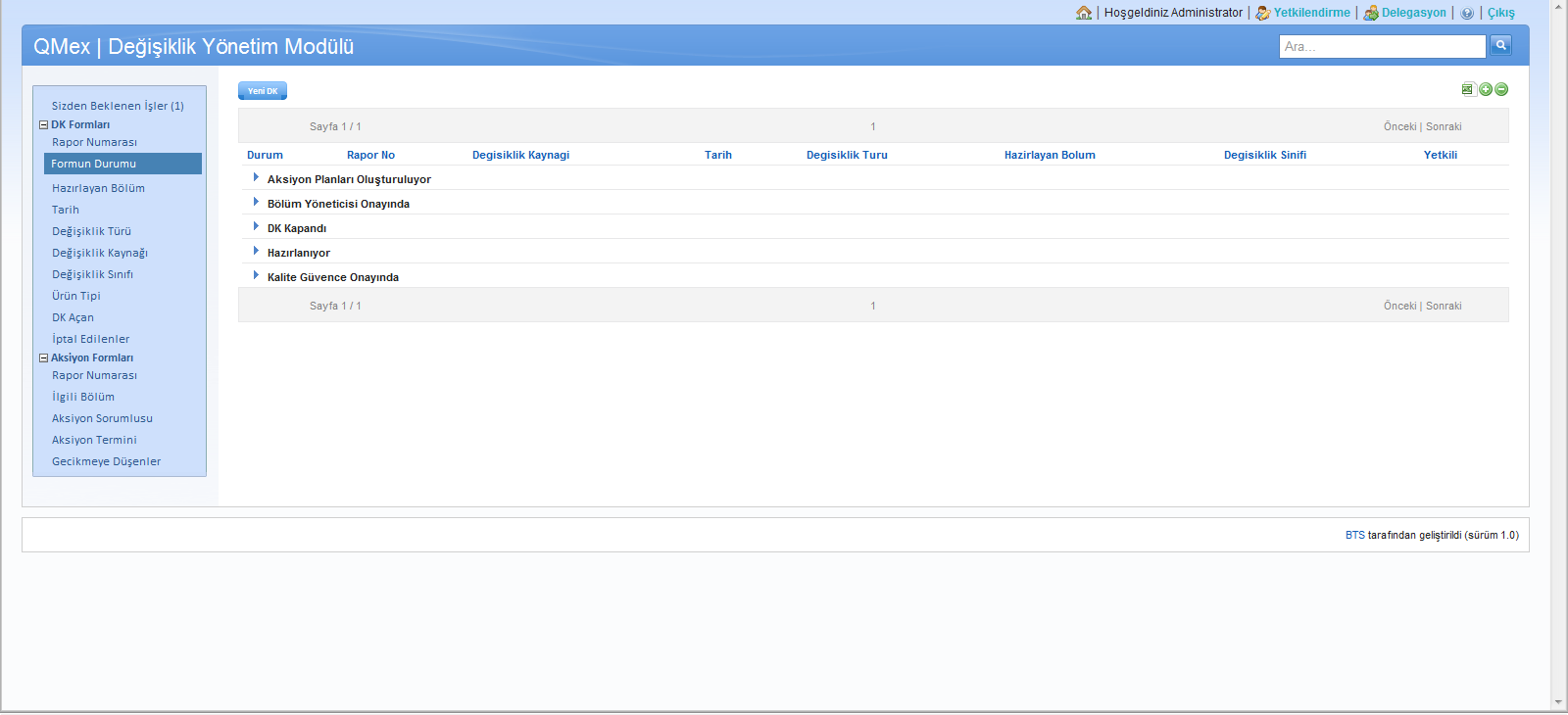Open Değişiklik Kaynağı in the sidebar
The height and width of the screenshot is (715, 1568).
click(100, 253)
